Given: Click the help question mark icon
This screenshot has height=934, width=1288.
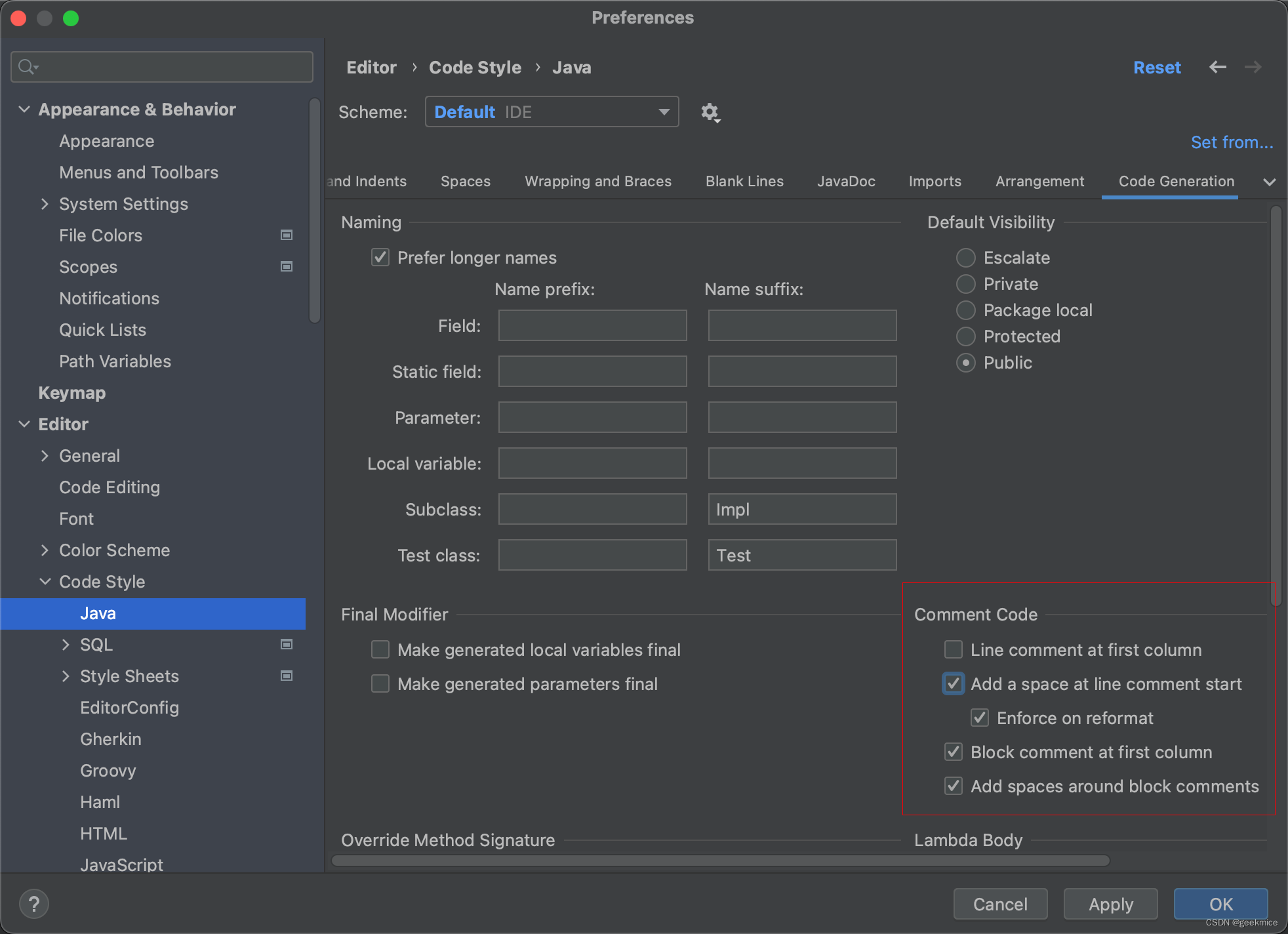Looking at the screenshot, I should tap(34, 904).
